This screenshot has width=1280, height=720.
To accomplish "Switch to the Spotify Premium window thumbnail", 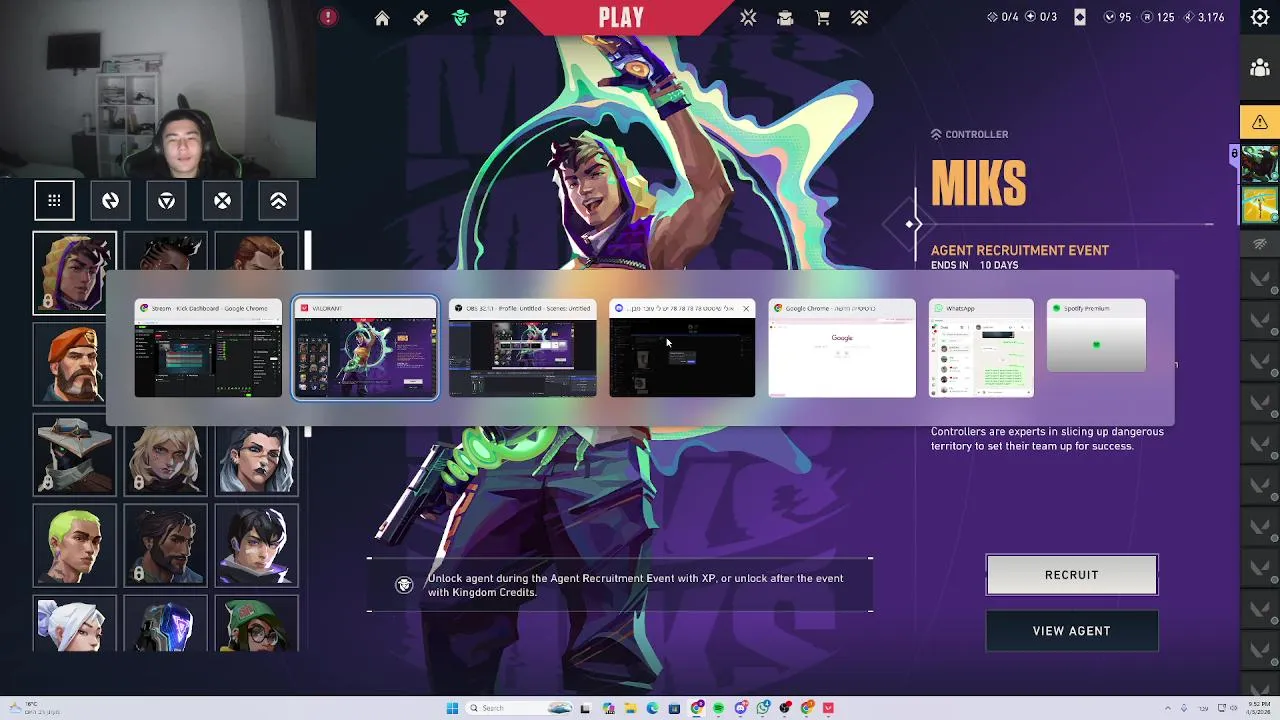I will pos(1096,337).
